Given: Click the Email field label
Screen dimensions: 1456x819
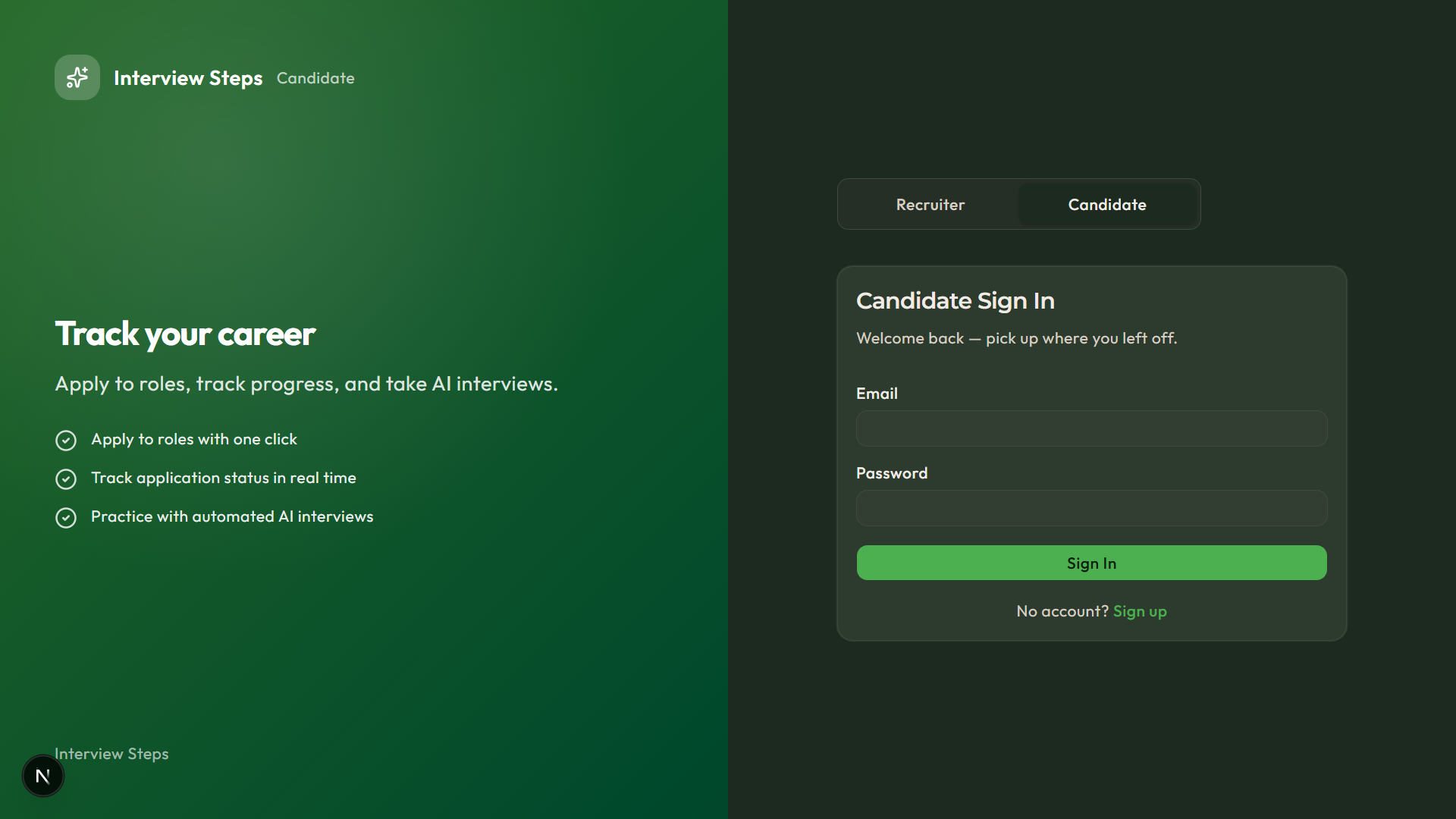Looking at the screenshot, I should [877, 394].
